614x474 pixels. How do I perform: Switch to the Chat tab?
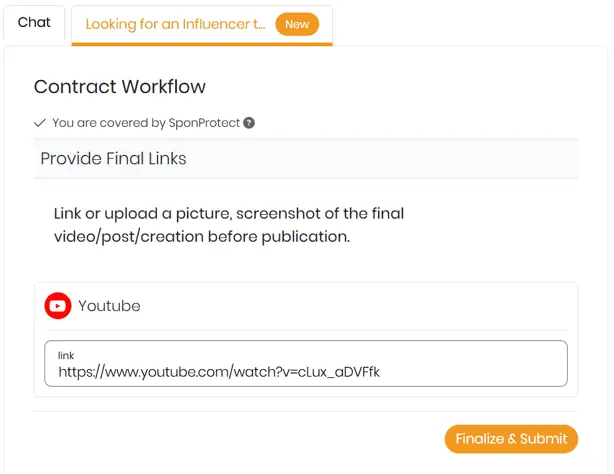(x=34, y=22)
